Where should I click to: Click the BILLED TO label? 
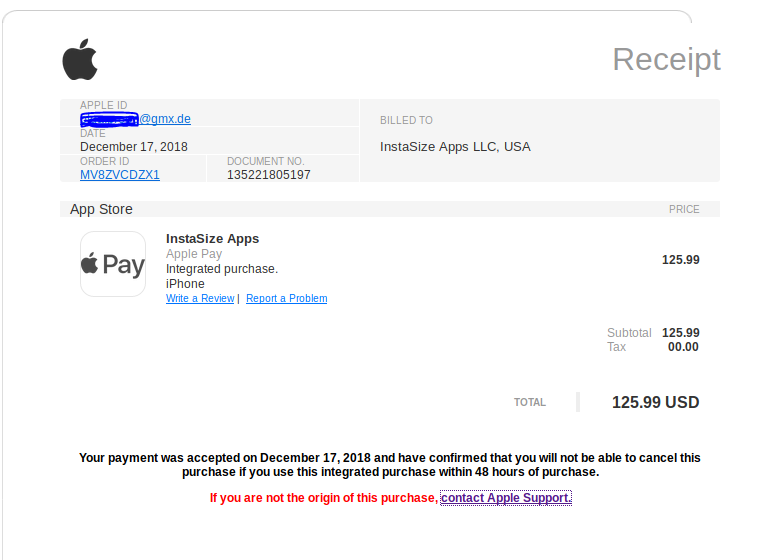click(406, 120)
